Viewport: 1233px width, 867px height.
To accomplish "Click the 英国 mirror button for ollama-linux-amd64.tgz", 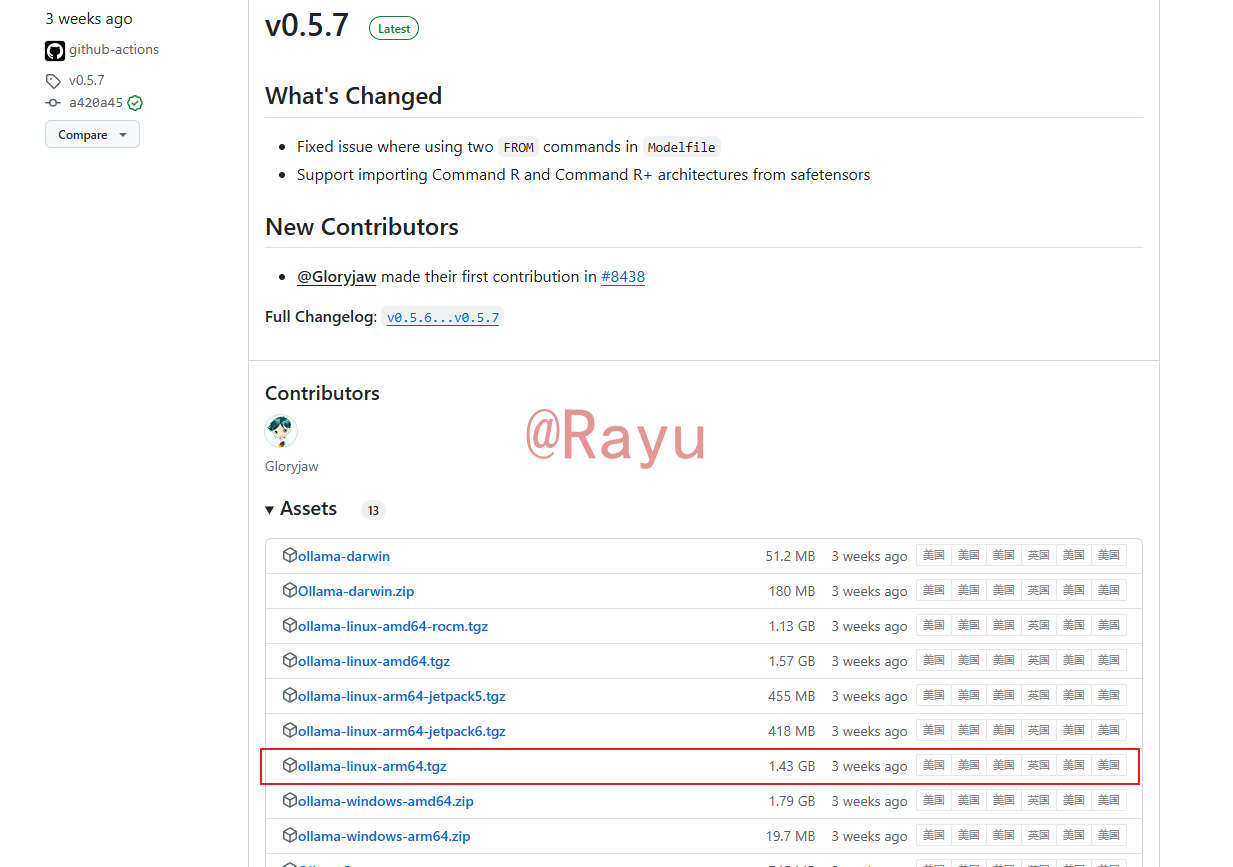I will 1039,660.
